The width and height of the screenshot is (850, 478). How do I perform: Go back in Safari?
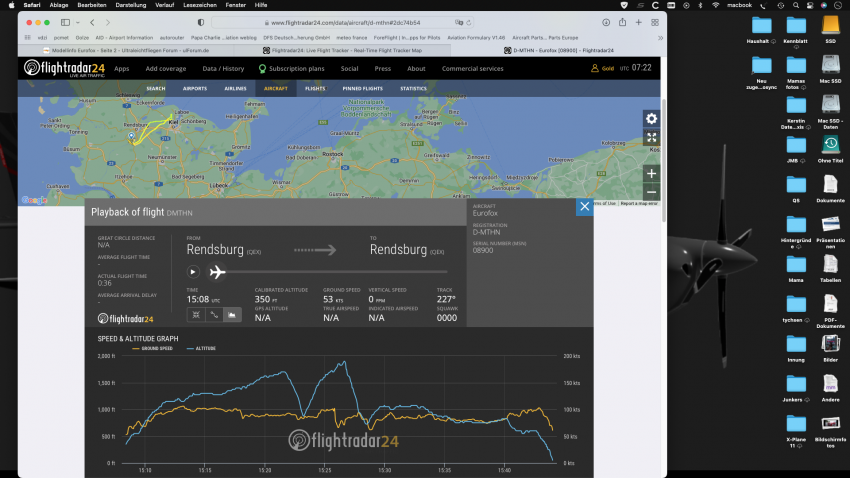pyautogui.click(x=92, y=23)
